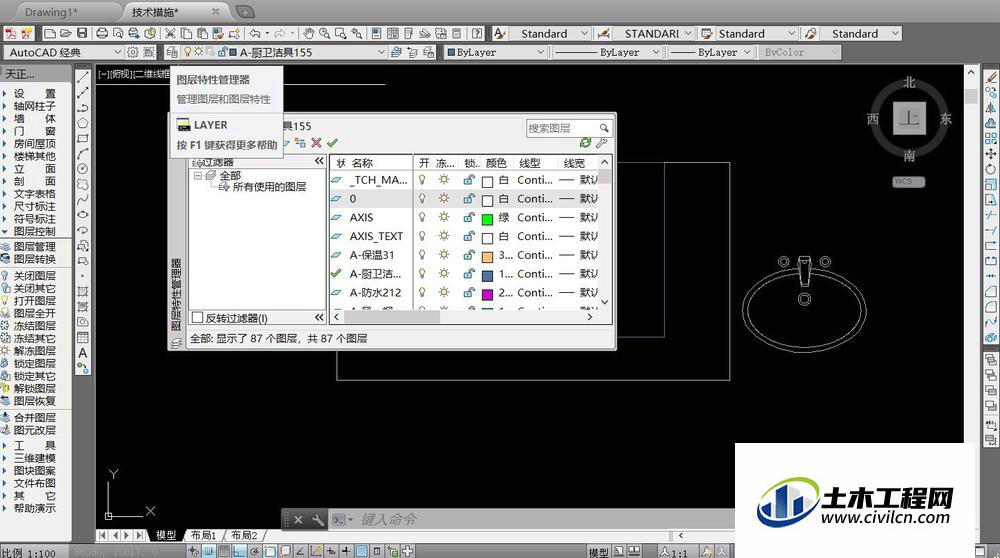Click magenta color swatch of A-防水212 layer
This screenshot has width=1000, height=558.
(487, 295)
